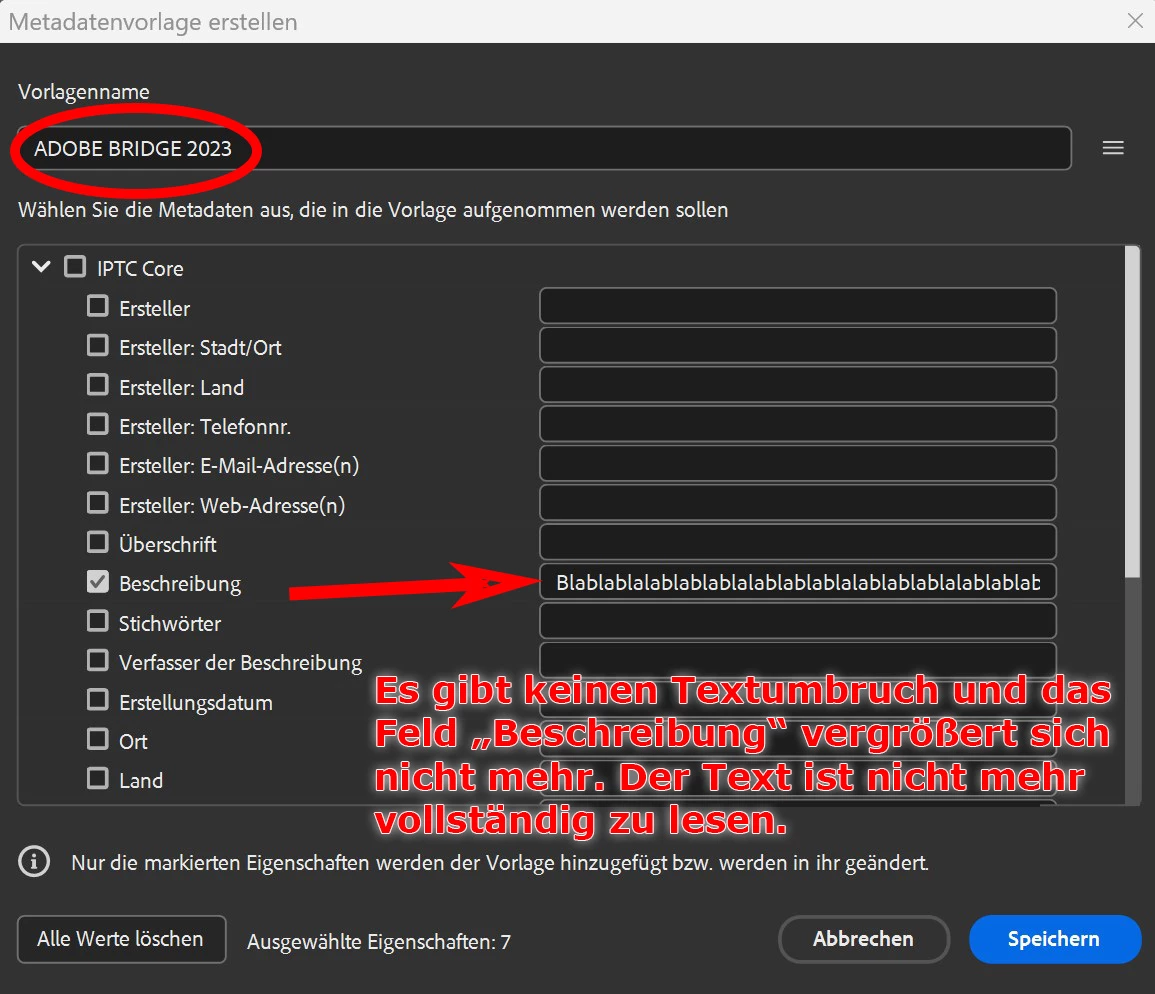The image size is (1155, 994).
Task: Enable the Ersteller: Telefonnr. checkbox
Action: (x=97, y=424)
